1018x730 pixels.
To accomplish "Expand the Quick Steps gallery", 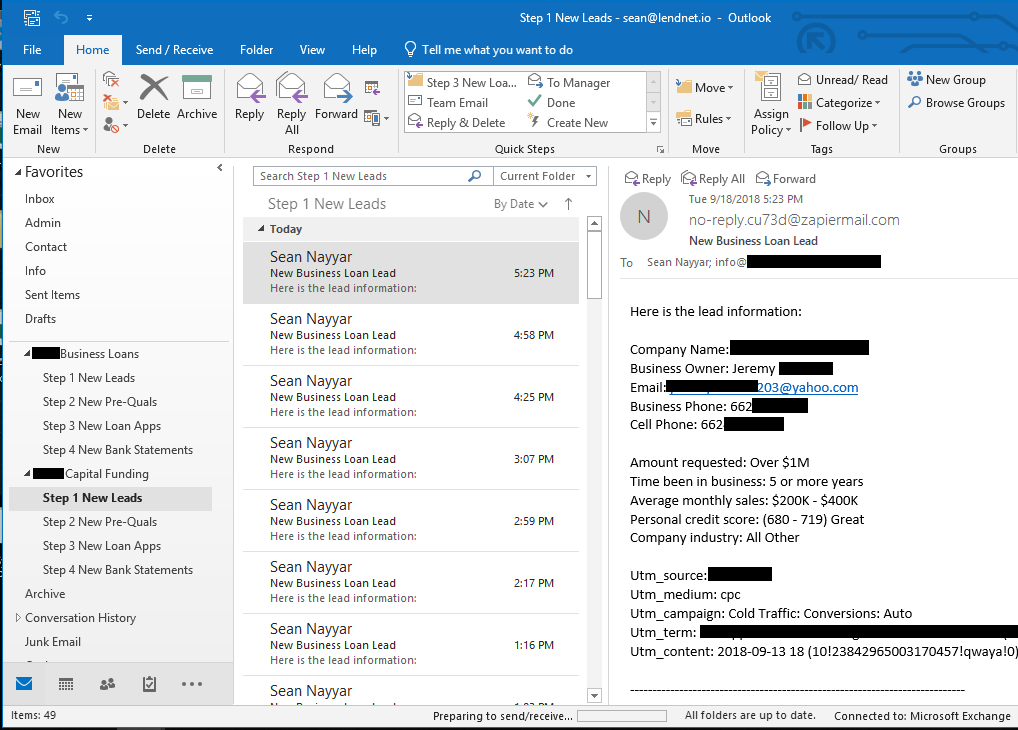I will [654, 122].
